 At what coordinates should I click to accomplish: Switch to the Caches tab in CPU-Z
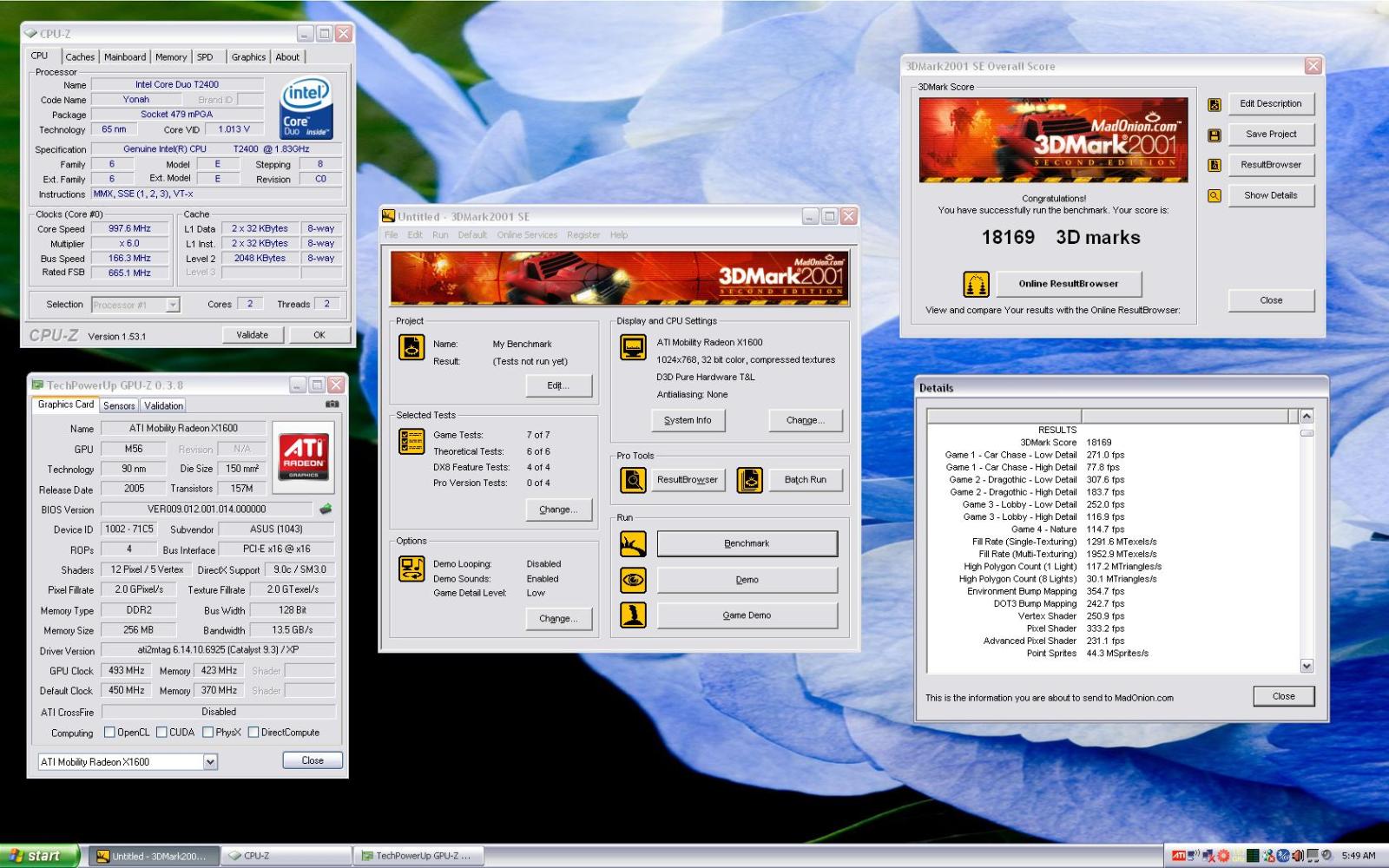coord(80,57)
